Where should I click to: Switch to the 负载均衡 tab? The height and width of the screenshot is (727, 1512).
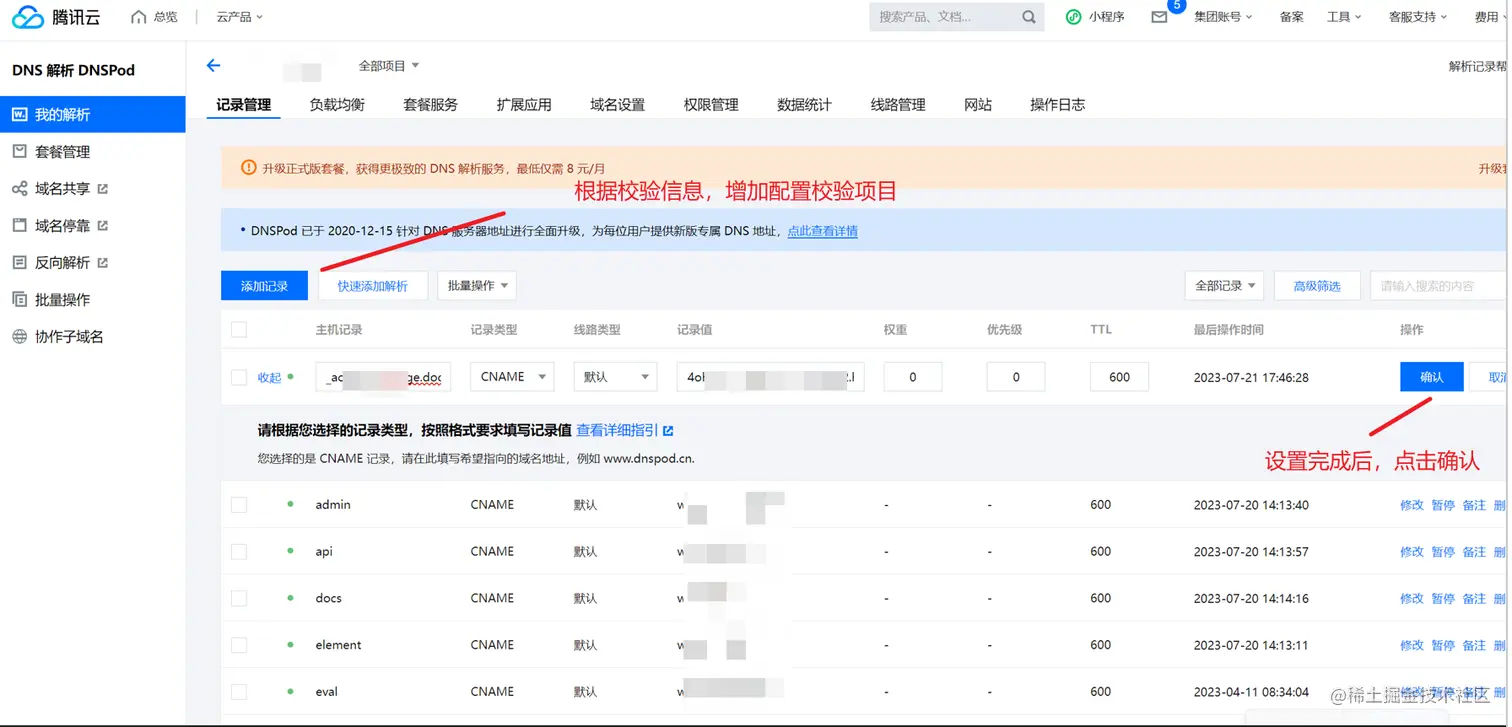click(336, 104)
